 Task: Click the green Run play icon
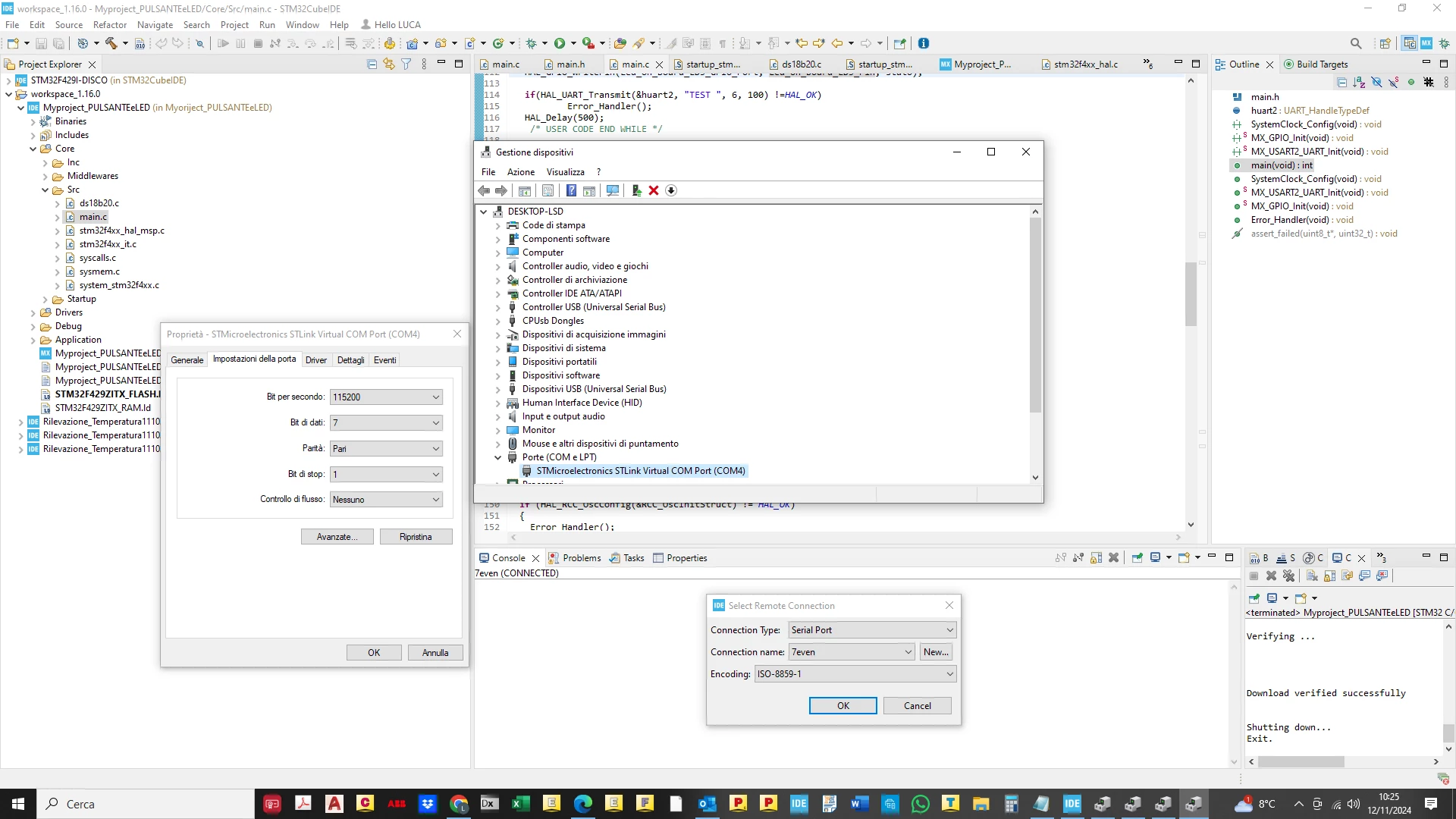coord(560,43)
